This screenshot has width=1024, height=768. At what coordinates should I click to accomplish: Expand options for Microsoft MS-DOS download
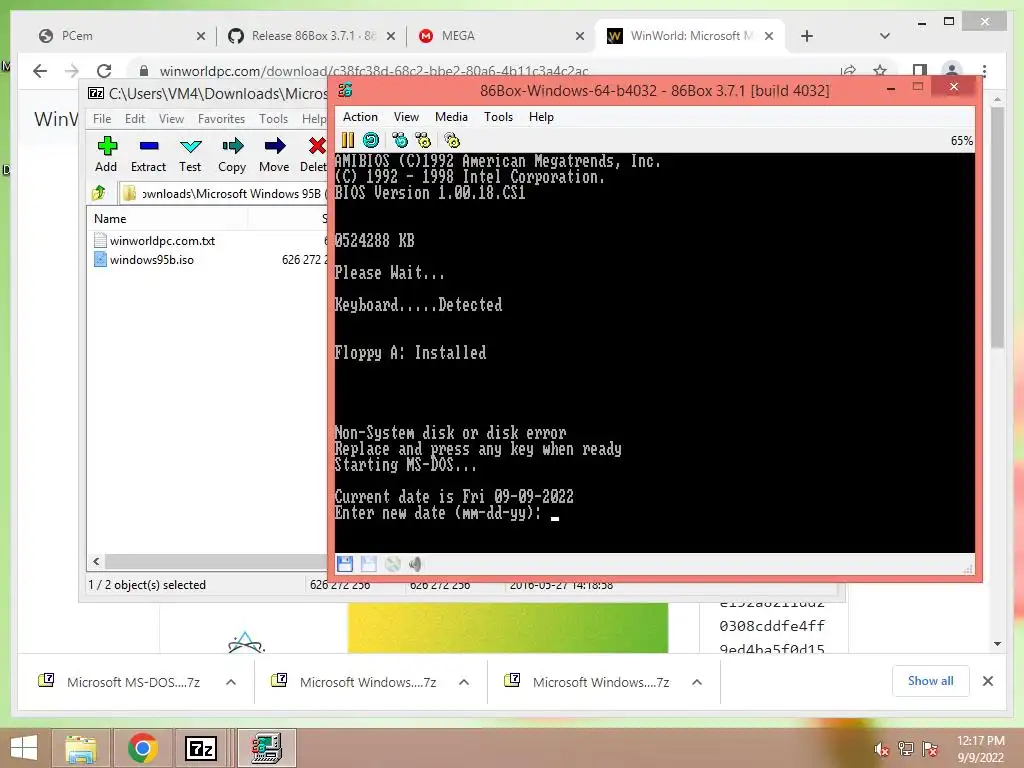pyautogui.click(x=231, y=682)
